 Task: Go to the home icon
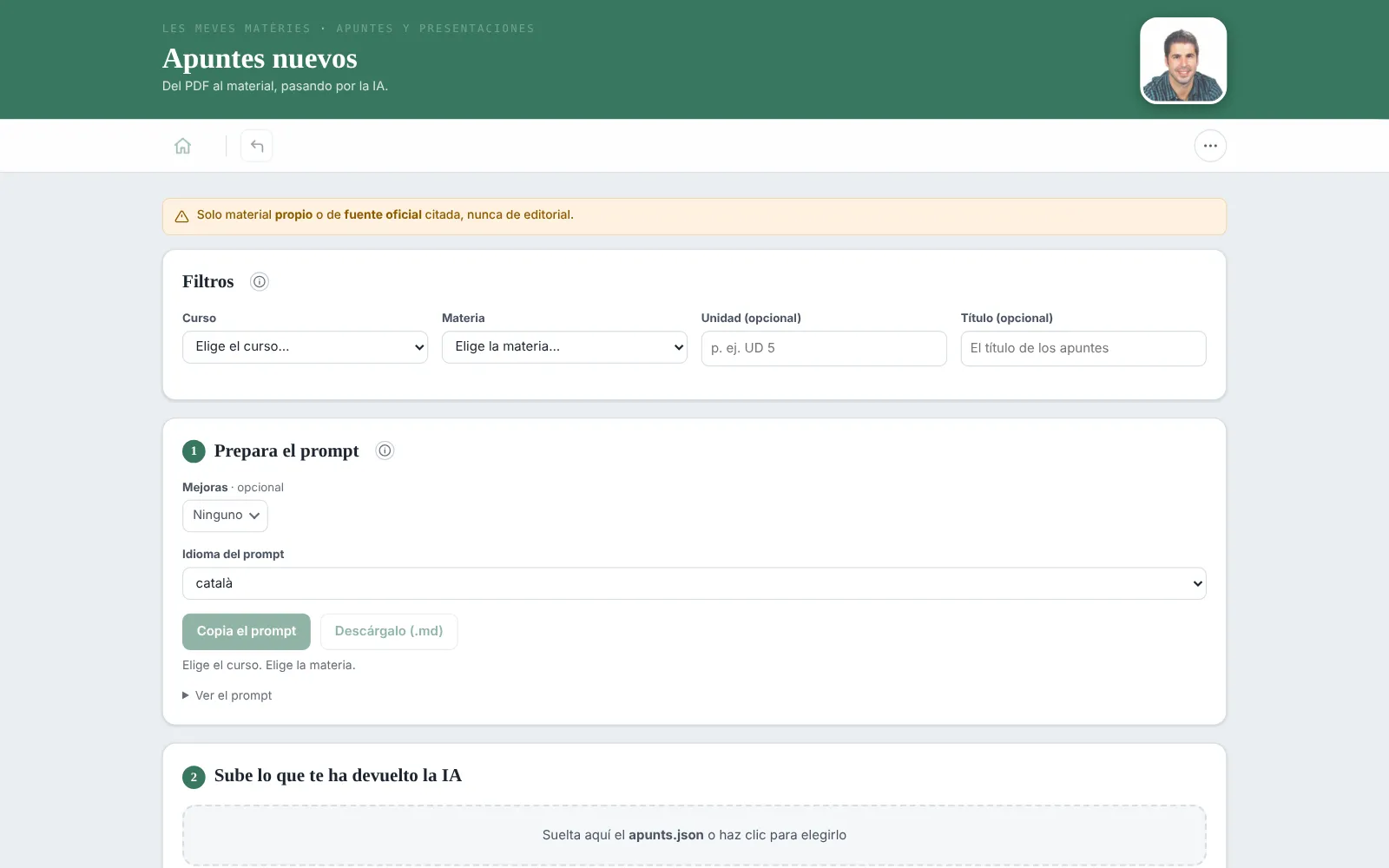[182, 146]
